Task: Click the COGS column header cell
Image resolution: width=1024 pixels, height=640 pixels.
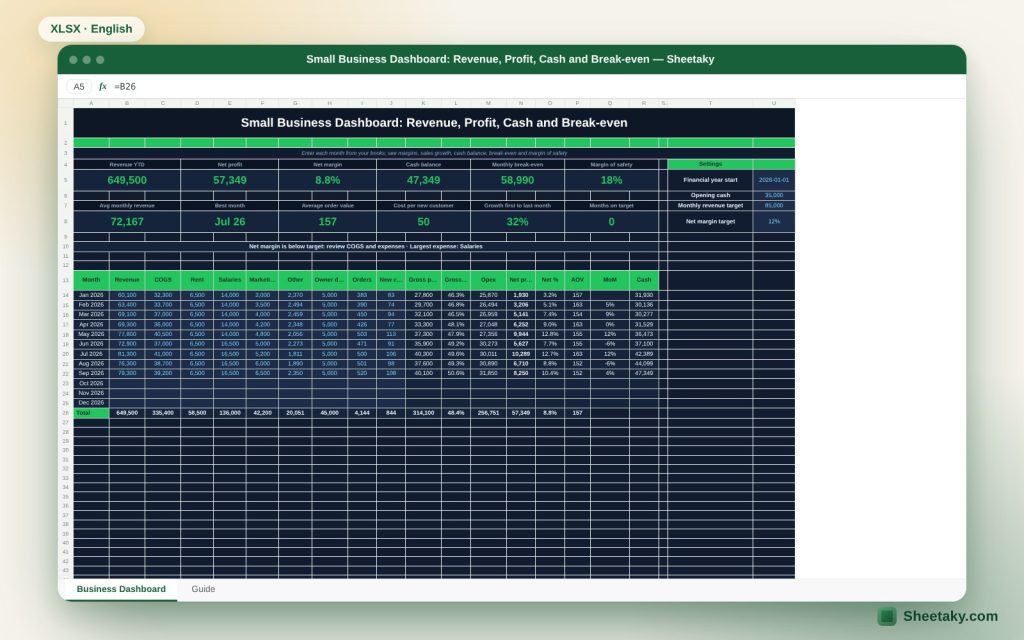Action: click(163, 280)
